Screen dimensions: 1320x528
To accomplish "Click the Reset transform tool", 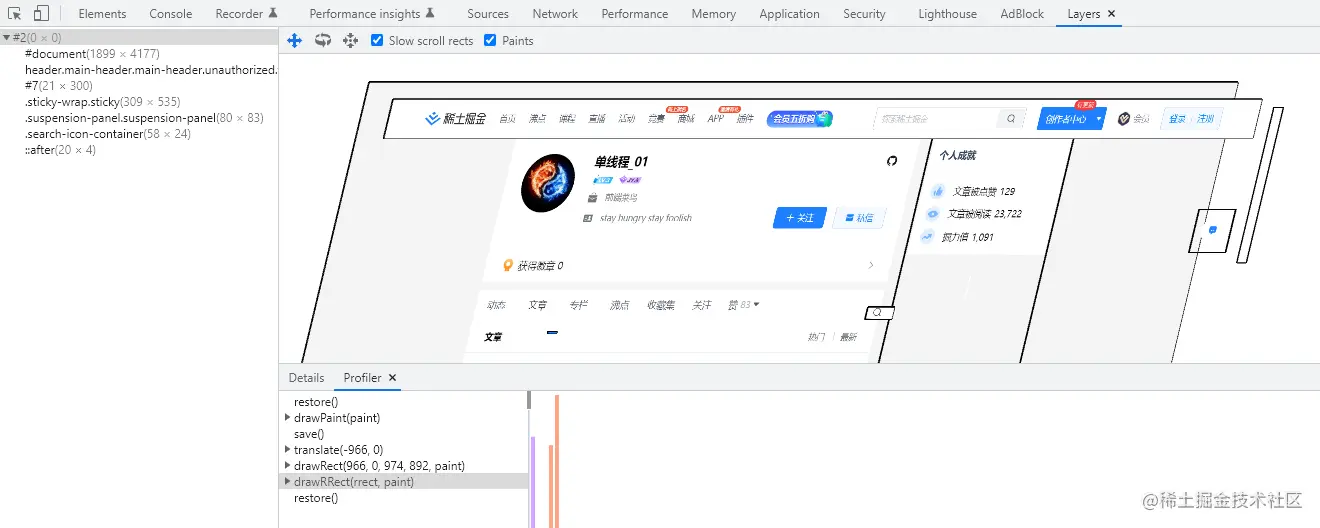I will [x=350, y=40].
